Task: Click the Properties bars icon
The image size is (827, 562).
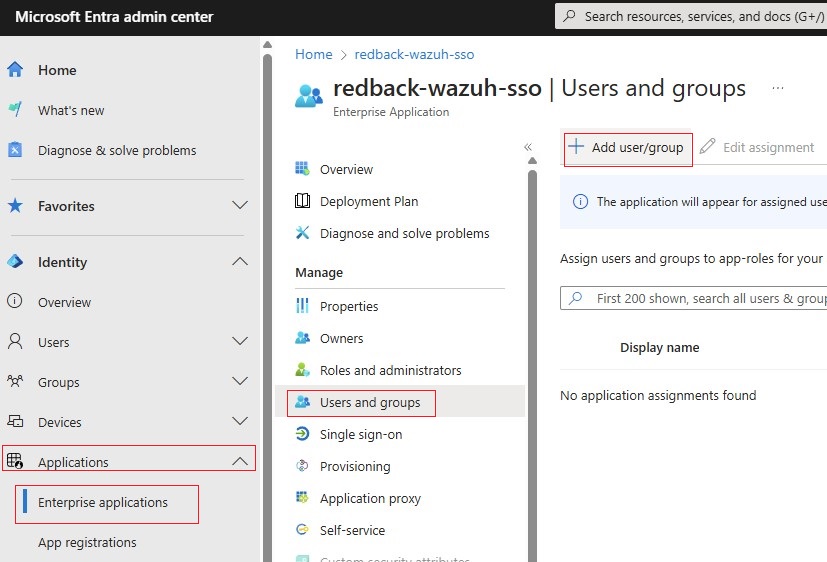Action: click(x=302, y=305)
